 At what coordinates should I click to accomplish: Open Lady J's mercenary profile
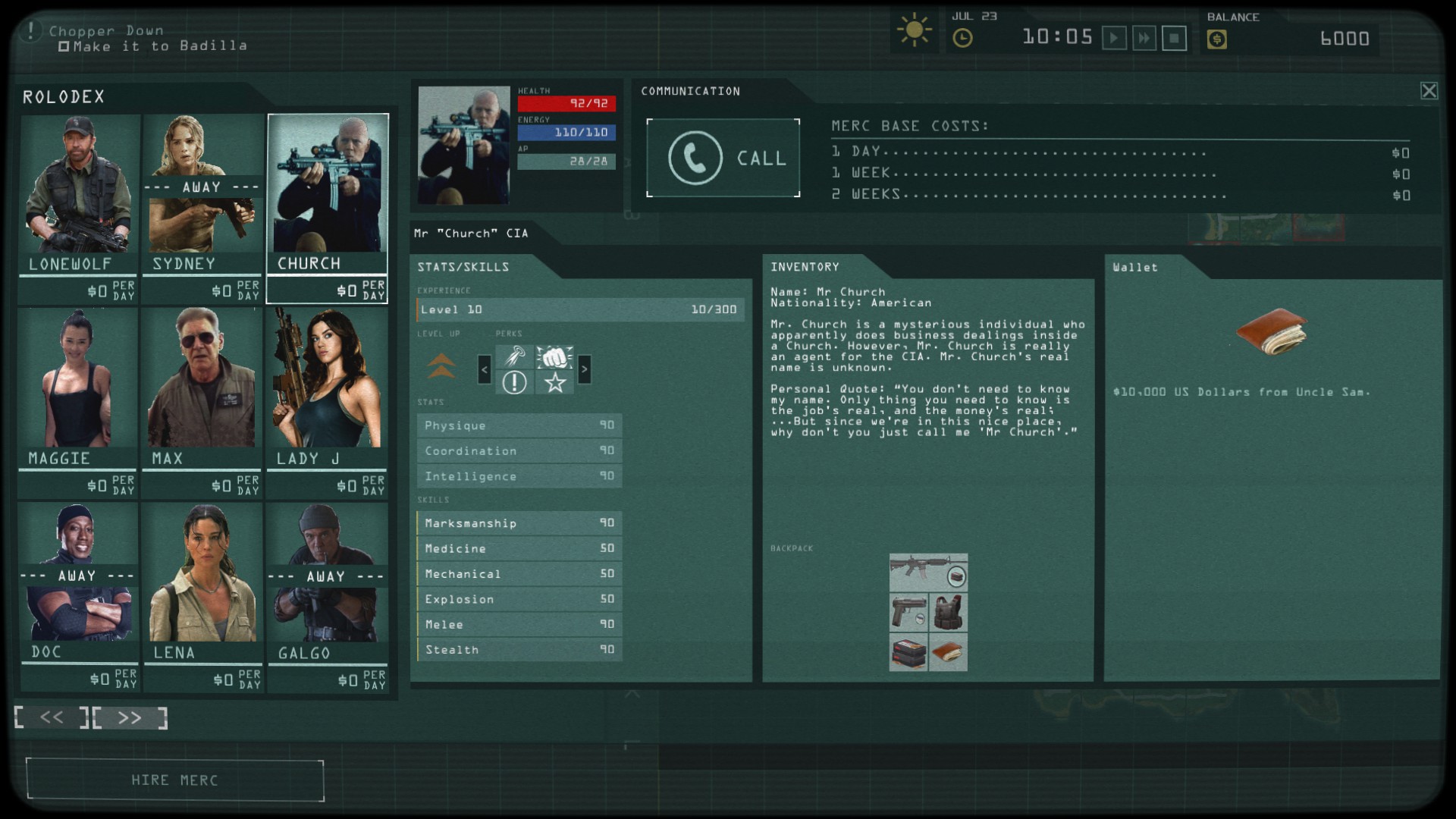pyautogui.click(x=327, y=402)
